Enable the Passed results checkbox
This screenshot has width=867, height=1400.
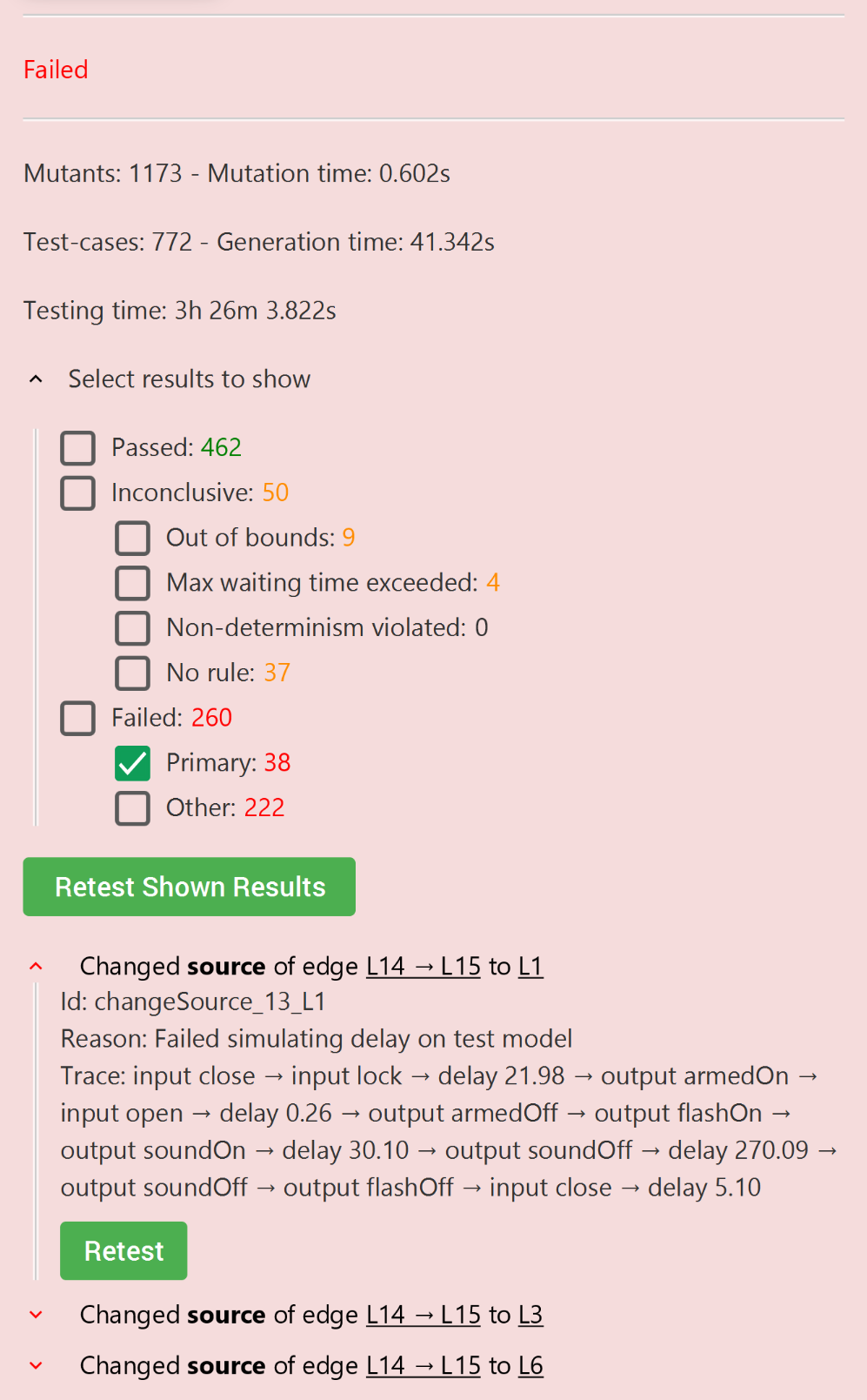coord(78,448)
